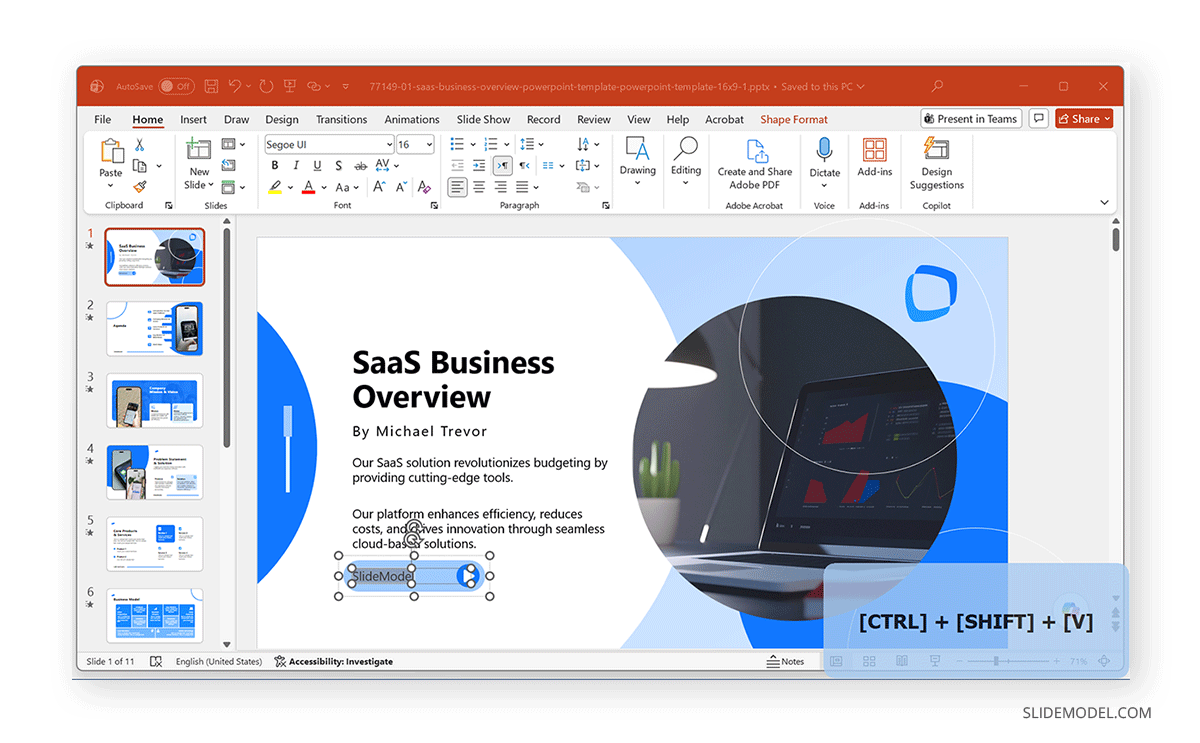Click the Undo arrow icon
Screen dimensions: 1200x743
point(235,87)
